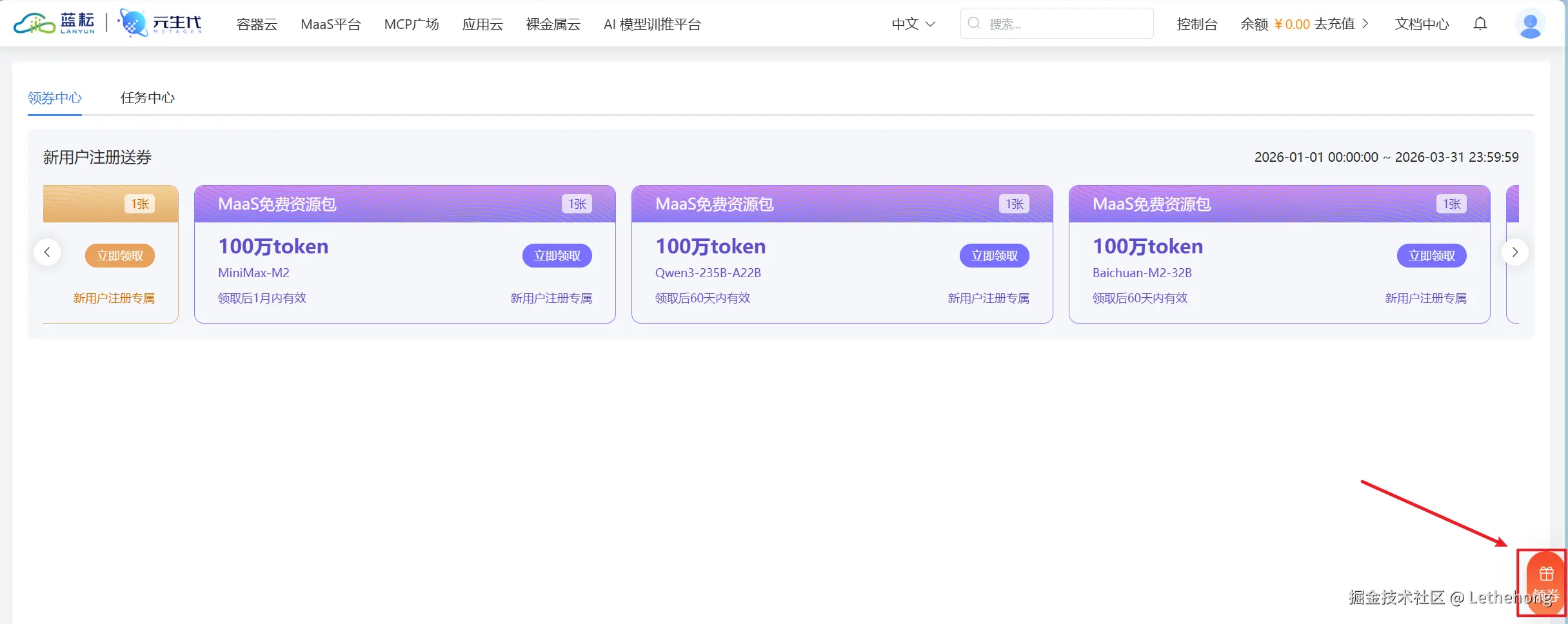Click the 1张 badge on Qwen3 card

coord(1015,204)
